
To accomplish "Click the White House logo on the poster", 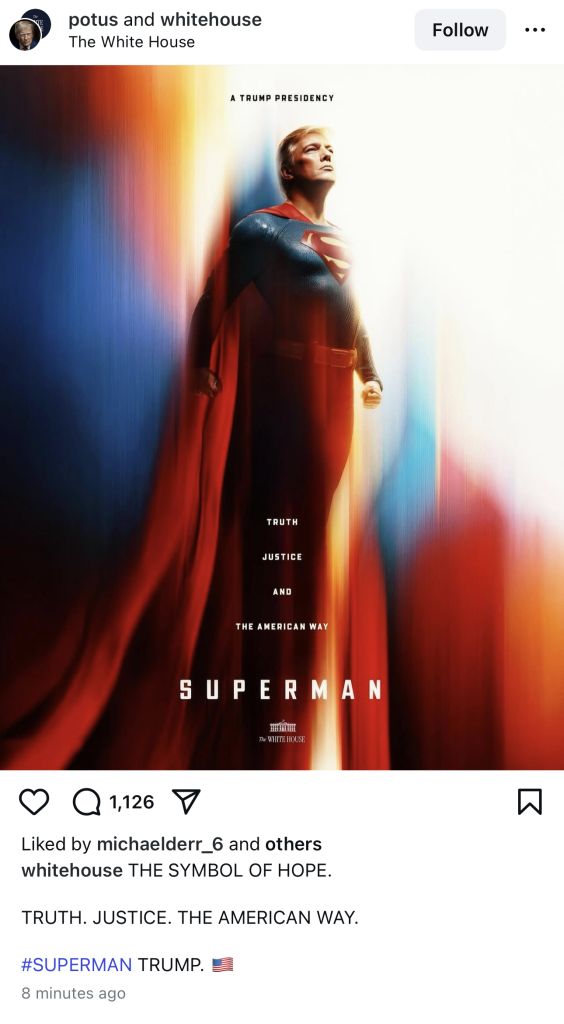I will tap(282, 732).
